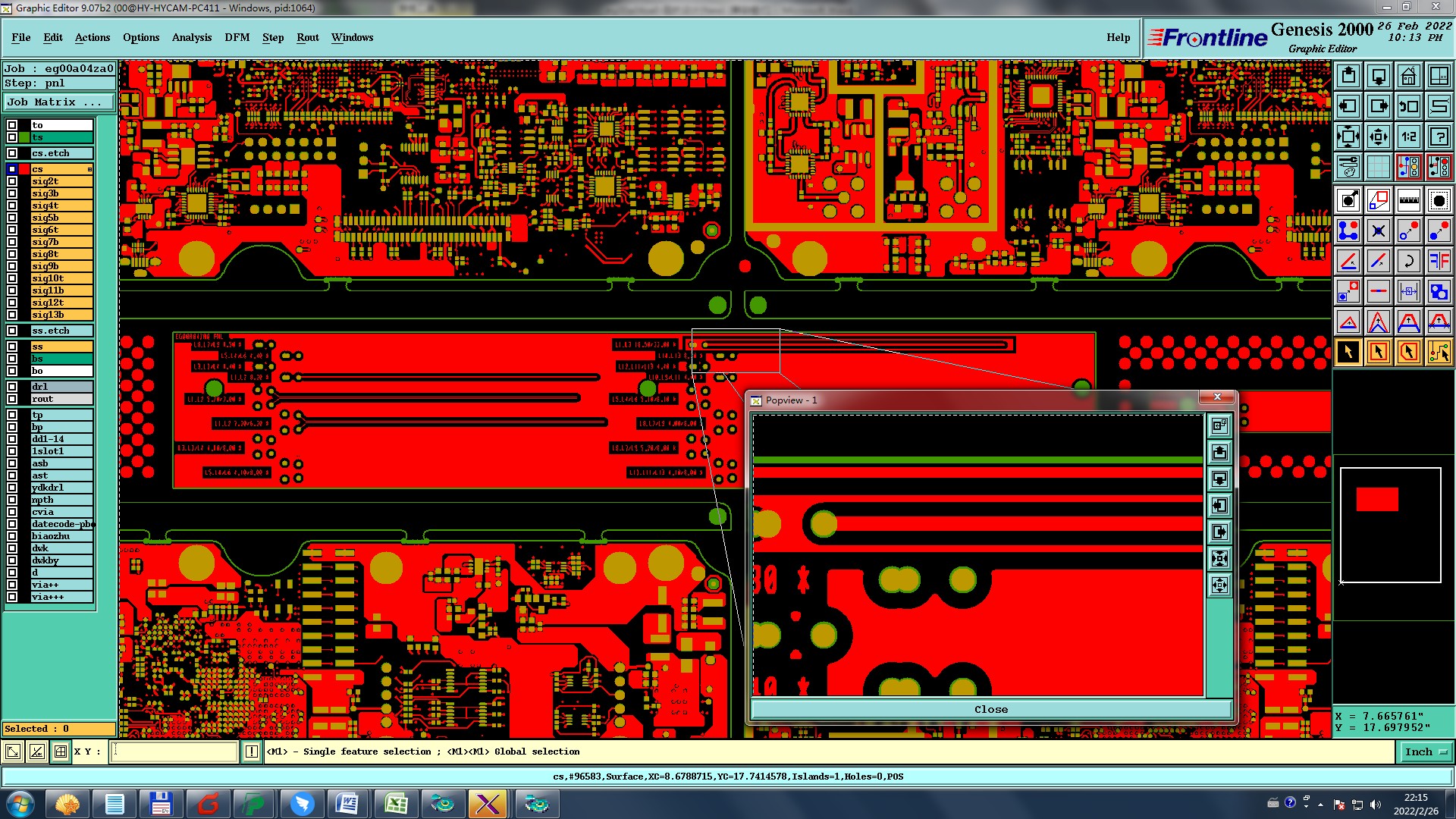The height and width of the screenshot is (819, 1456).
Task: Expand the cs layer indicator box
Action: coord(89,169)
